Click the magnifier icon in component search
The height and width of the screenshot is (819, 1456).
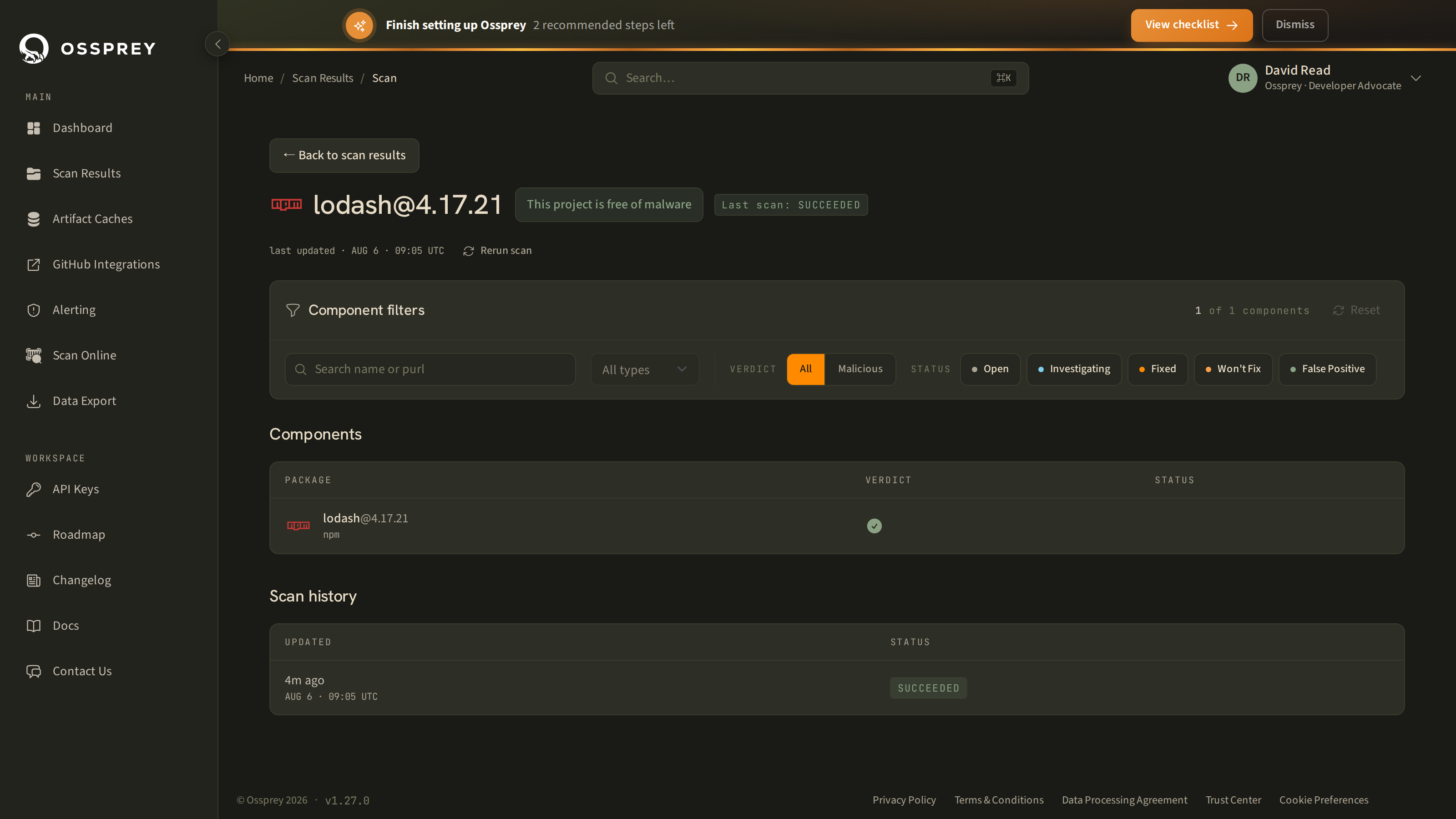pos(301,369)
